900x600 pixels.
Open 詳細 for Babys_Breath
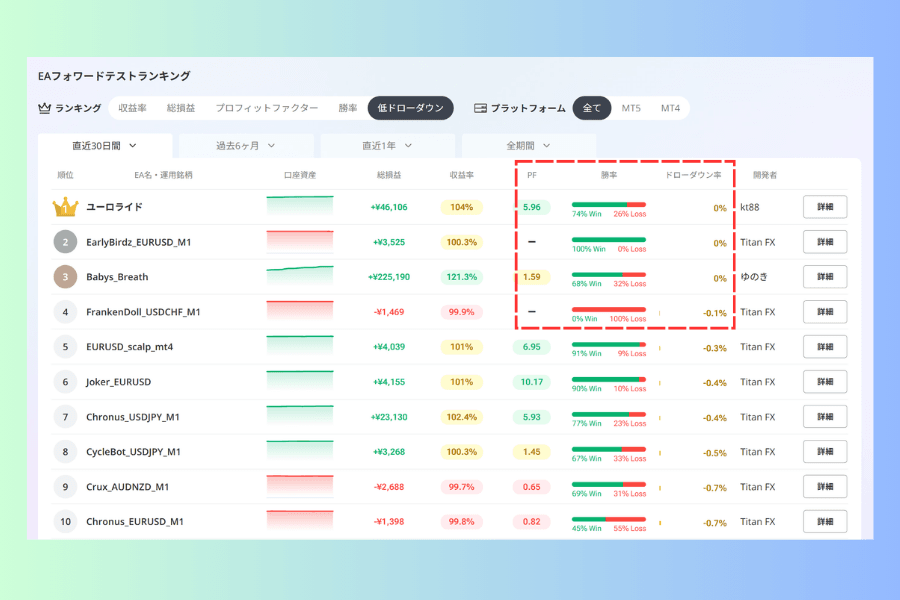coord(825,277)
